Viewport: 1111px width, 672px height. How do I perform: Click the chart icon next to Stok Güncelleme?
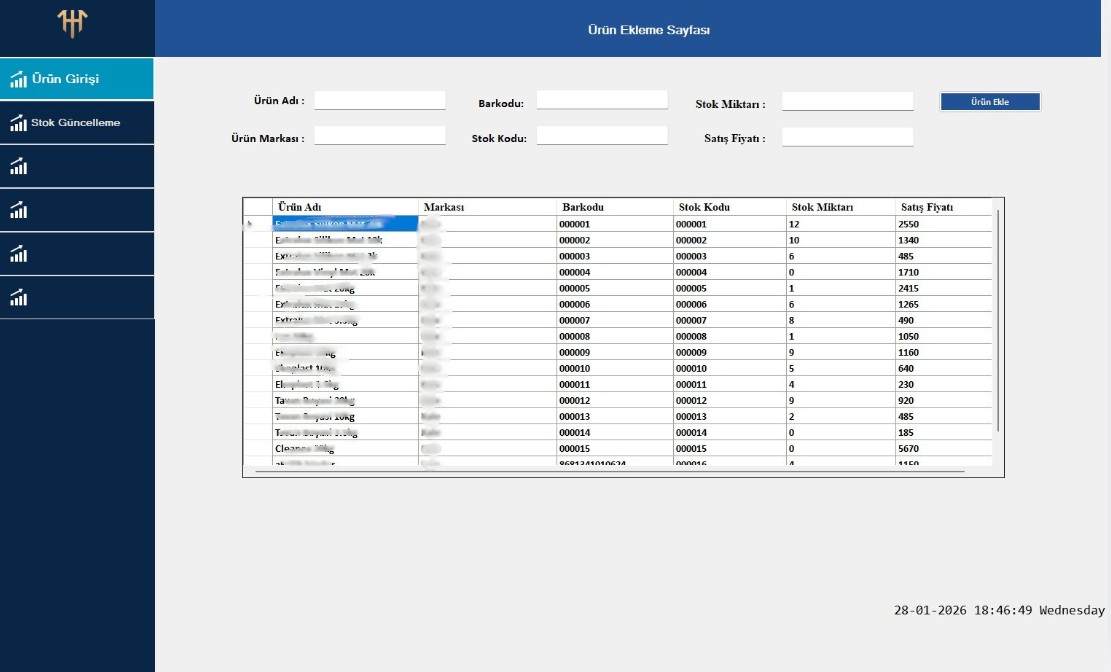[18, 123]
